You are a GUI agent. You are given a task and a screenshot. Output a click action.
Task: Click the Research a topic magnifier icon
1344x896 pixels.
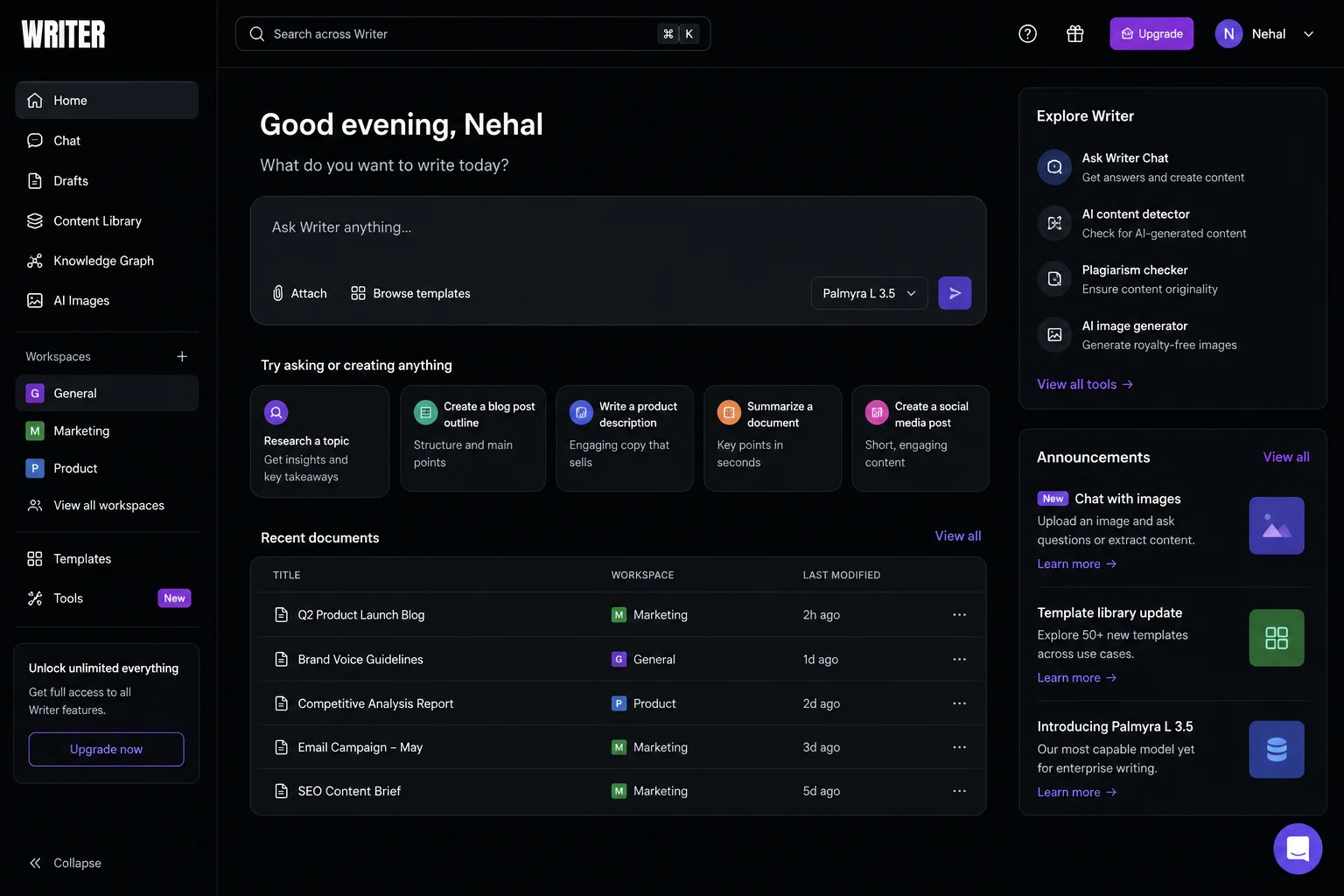tap(276, 411)
